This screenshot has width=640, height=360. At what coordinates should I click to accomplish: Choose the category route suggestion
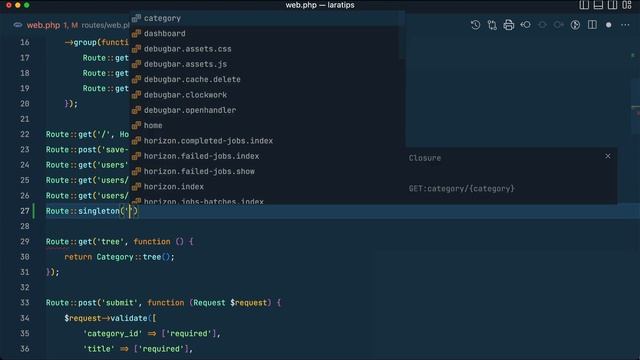pyautogui.click(x=267, y=18)
